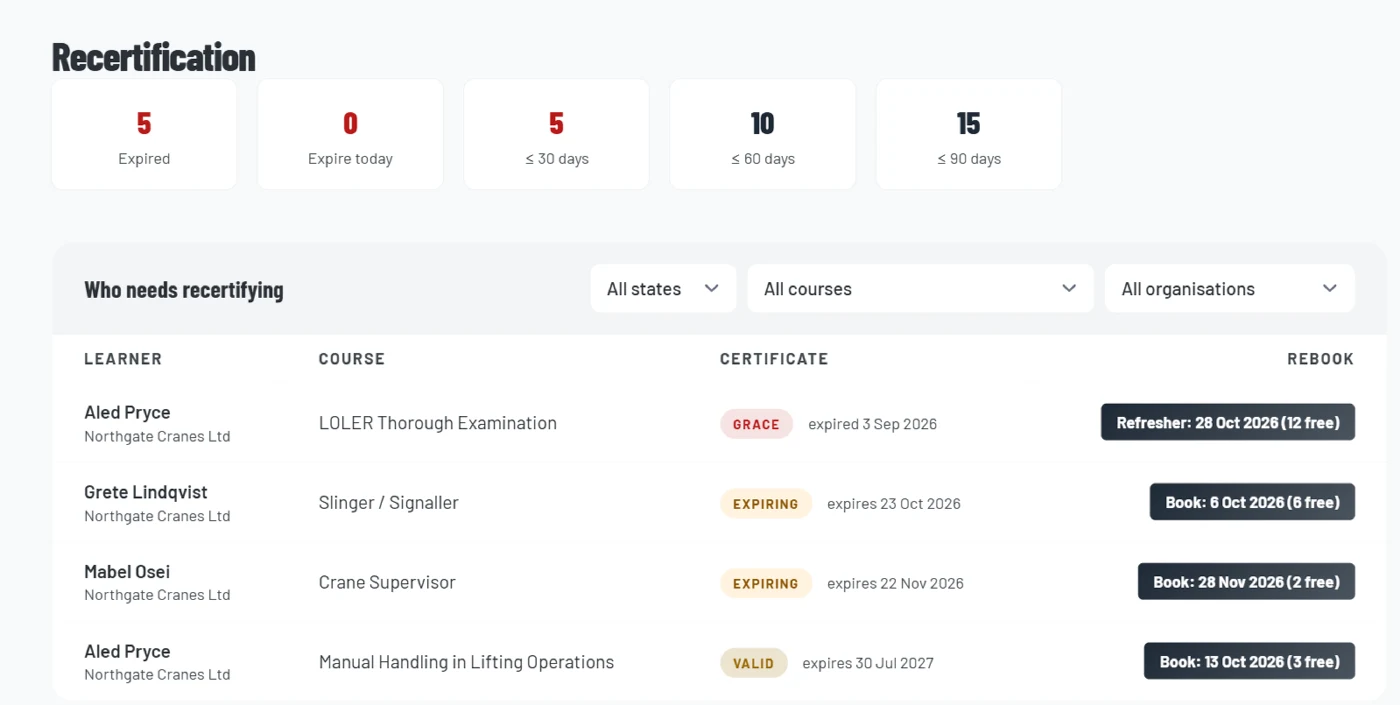Image resolution: width=1400 pixels, height=705 pixels.
Task: Click text expires 30 Jul 2027
Action: 868,663
